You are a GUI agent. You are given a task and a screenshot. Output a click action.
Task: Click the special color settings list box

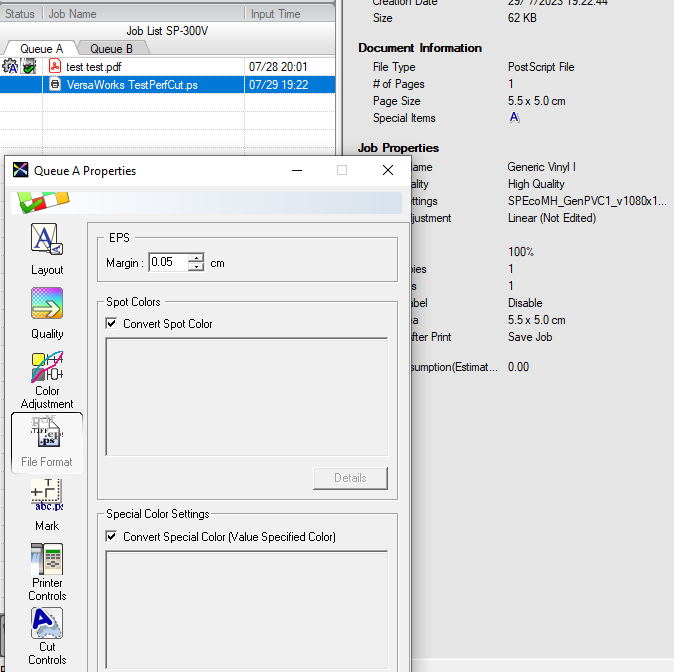247,611
